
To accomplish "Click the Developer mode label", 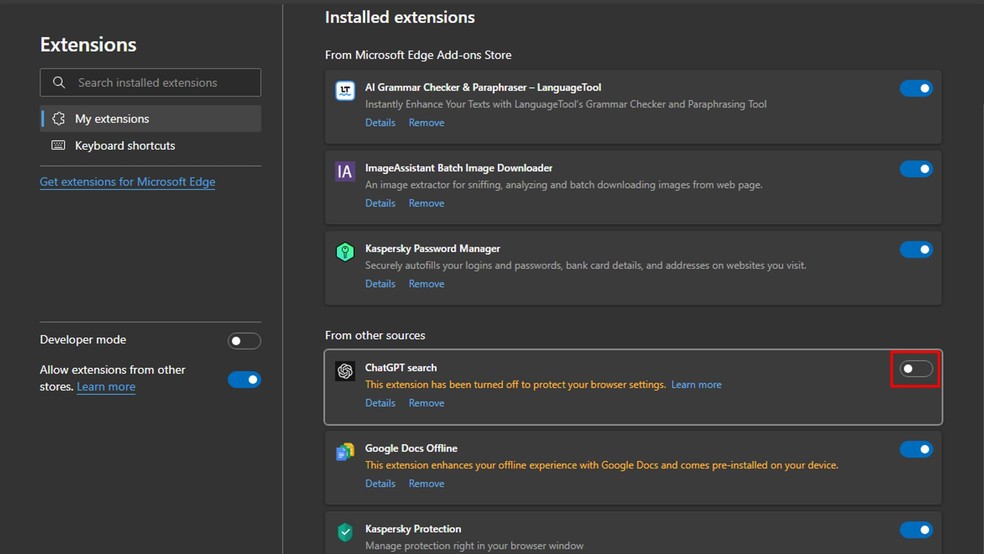I will coord(83,339).
